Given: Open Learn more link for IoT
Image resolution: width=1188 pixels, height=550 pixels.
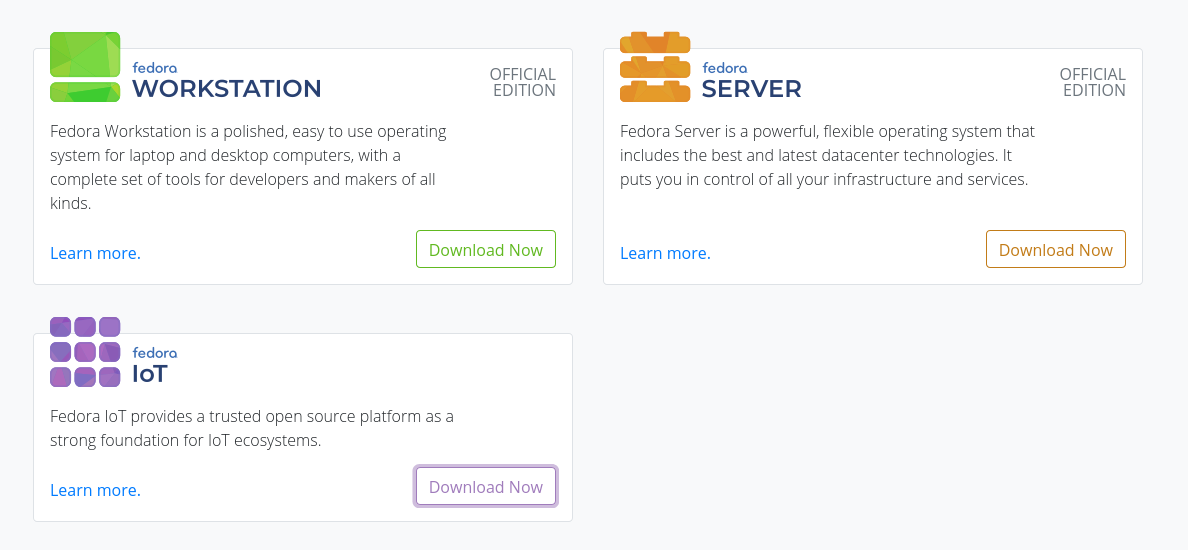Looking at the screenshot, I should pyautogui.click(x=95, y=490).
